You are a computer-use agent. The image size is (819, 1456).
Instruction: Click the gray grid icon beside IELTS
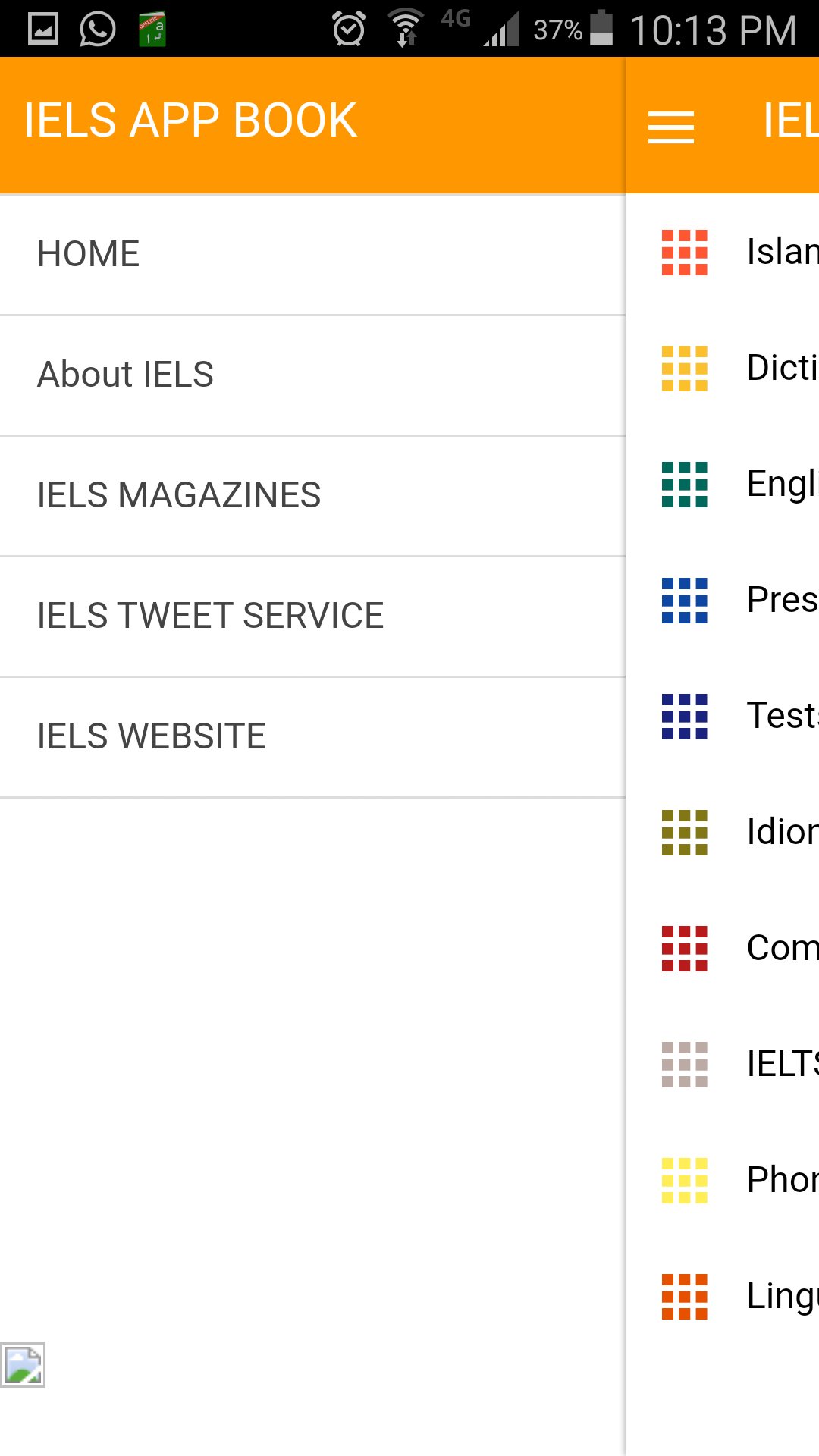click(684, 1065)
